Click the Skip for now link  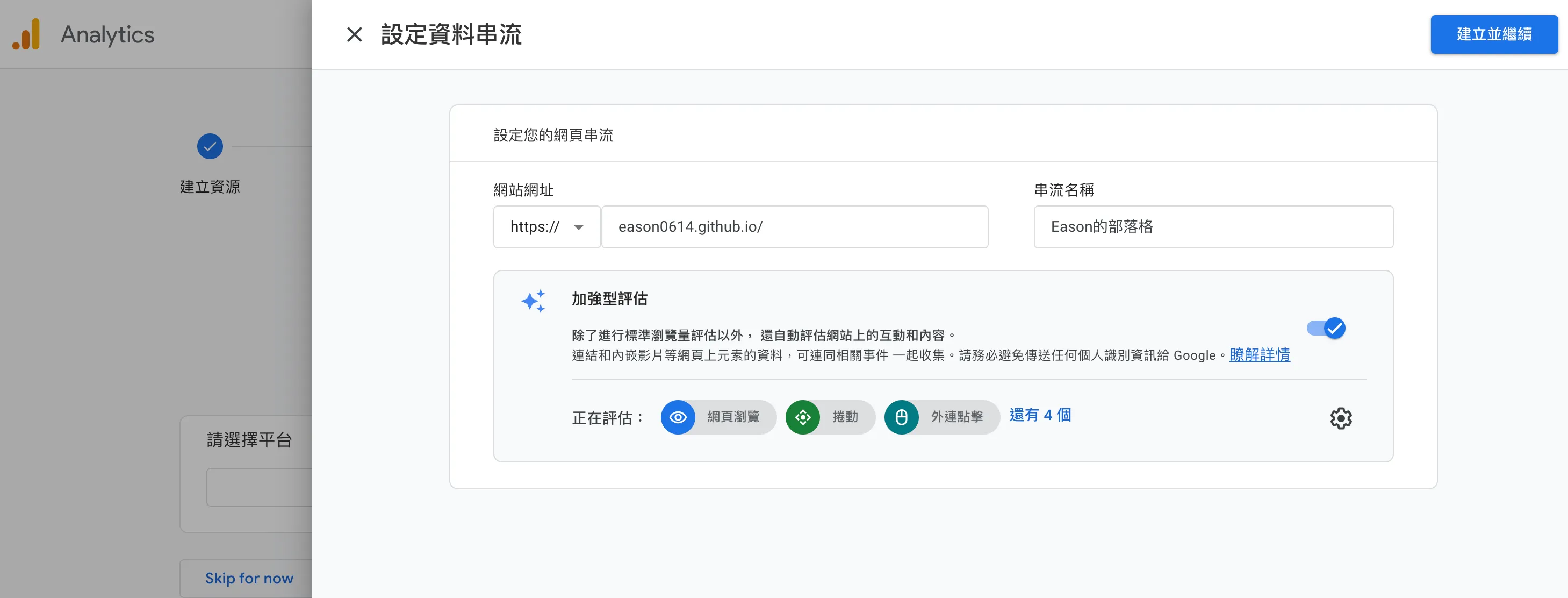249,578
